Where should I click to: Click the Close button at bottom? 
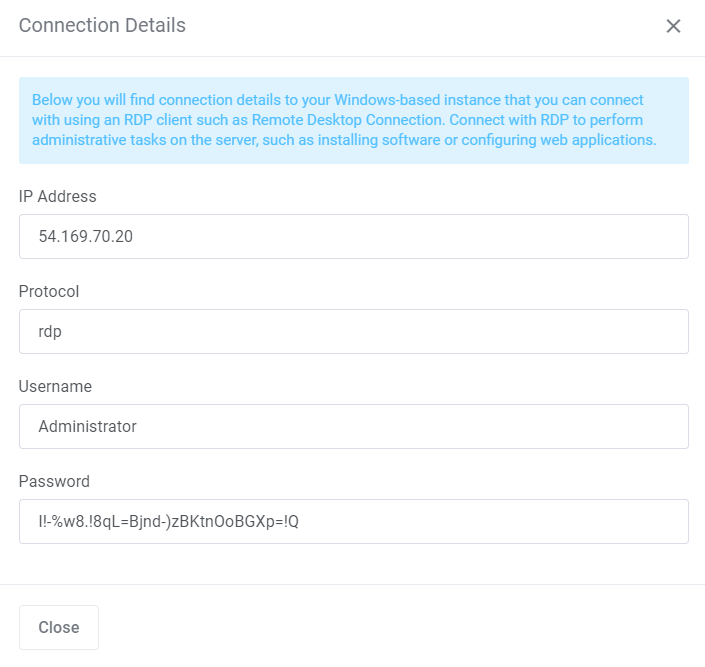(x=59, y=627)
